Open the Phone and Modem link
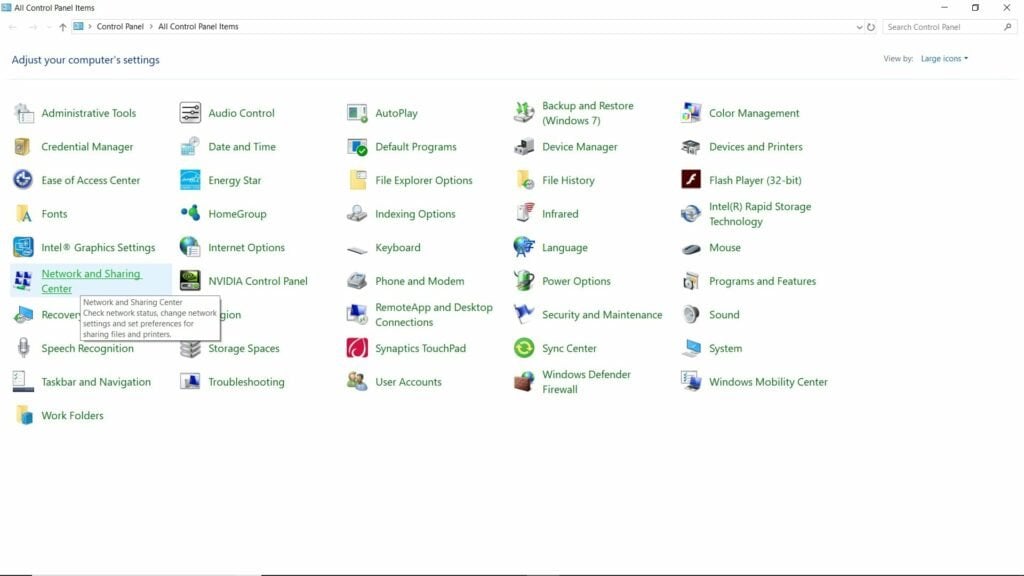The image size is (1024, 576). coord(419,281)
